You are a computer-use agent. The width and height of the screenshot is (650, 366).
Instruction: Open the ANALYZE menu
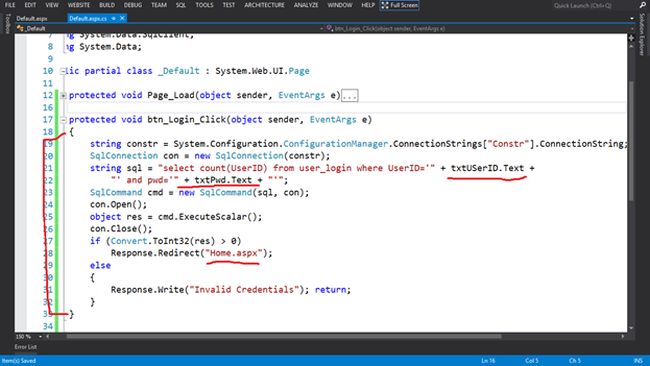pos(306,5)
